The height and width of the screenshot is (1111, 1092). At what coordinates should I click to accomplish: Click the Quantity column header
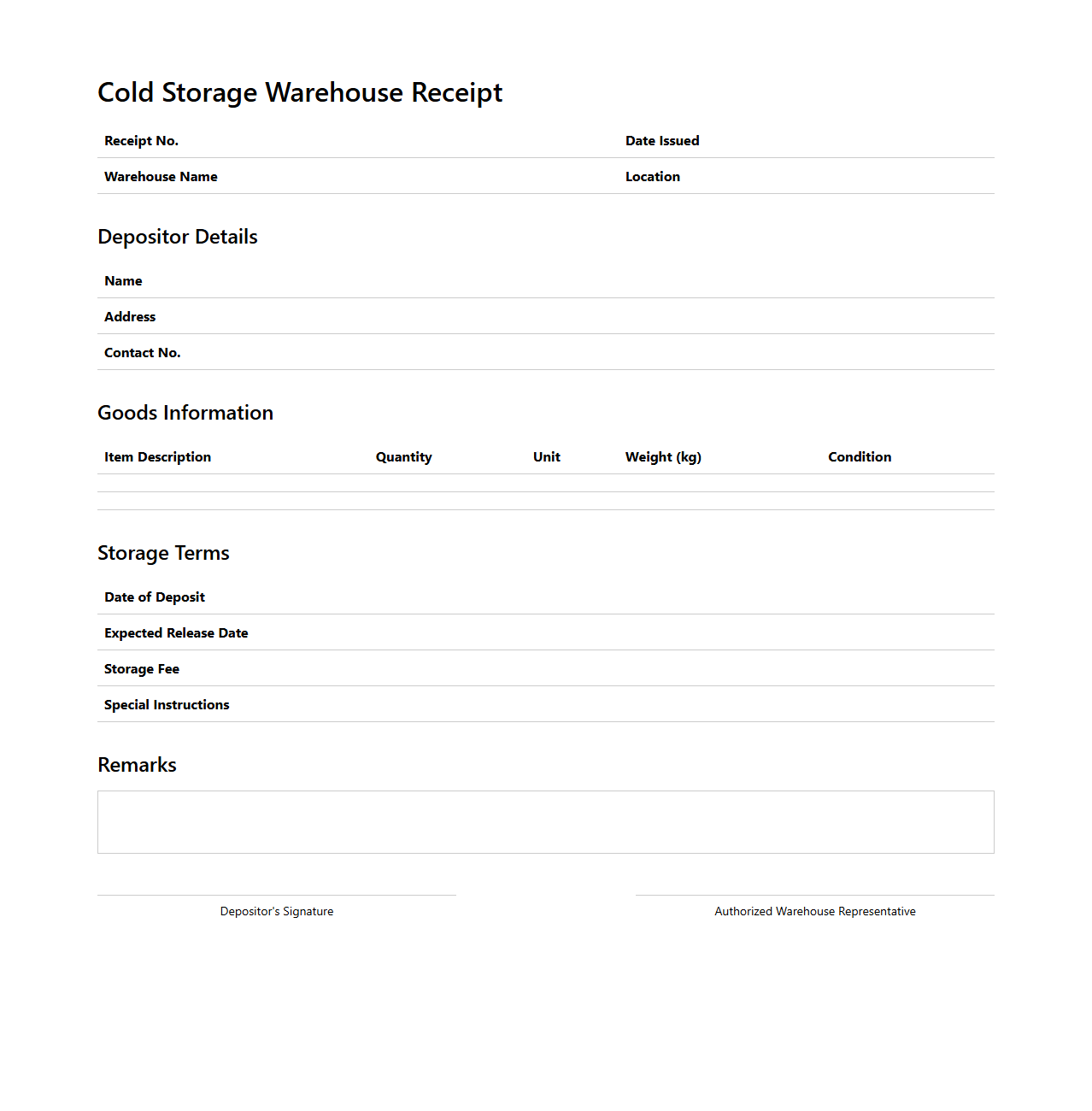pos(403,456)
